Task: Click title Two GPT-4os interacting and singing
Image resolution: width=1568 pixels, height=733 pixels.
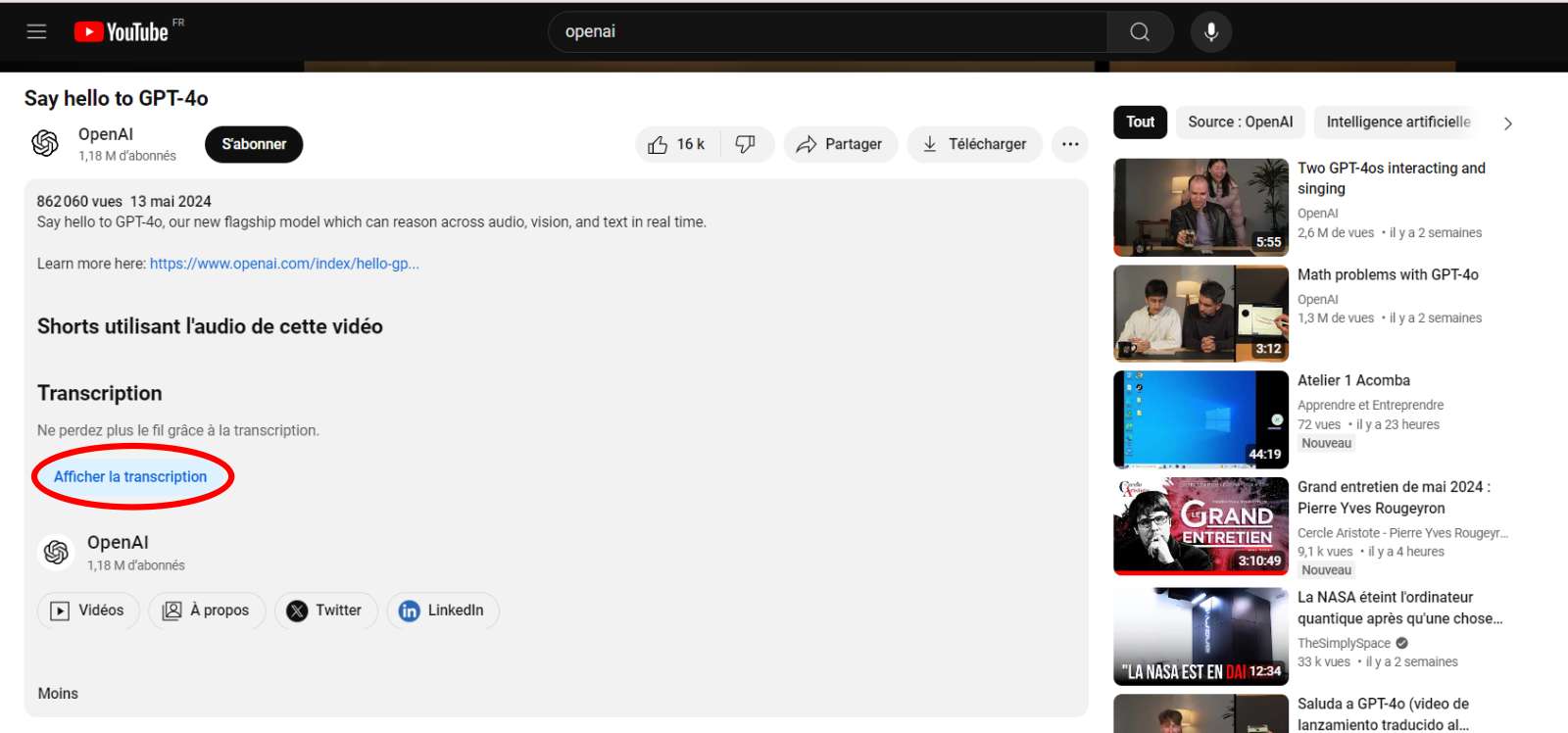Action: (x=1392, y=178)
